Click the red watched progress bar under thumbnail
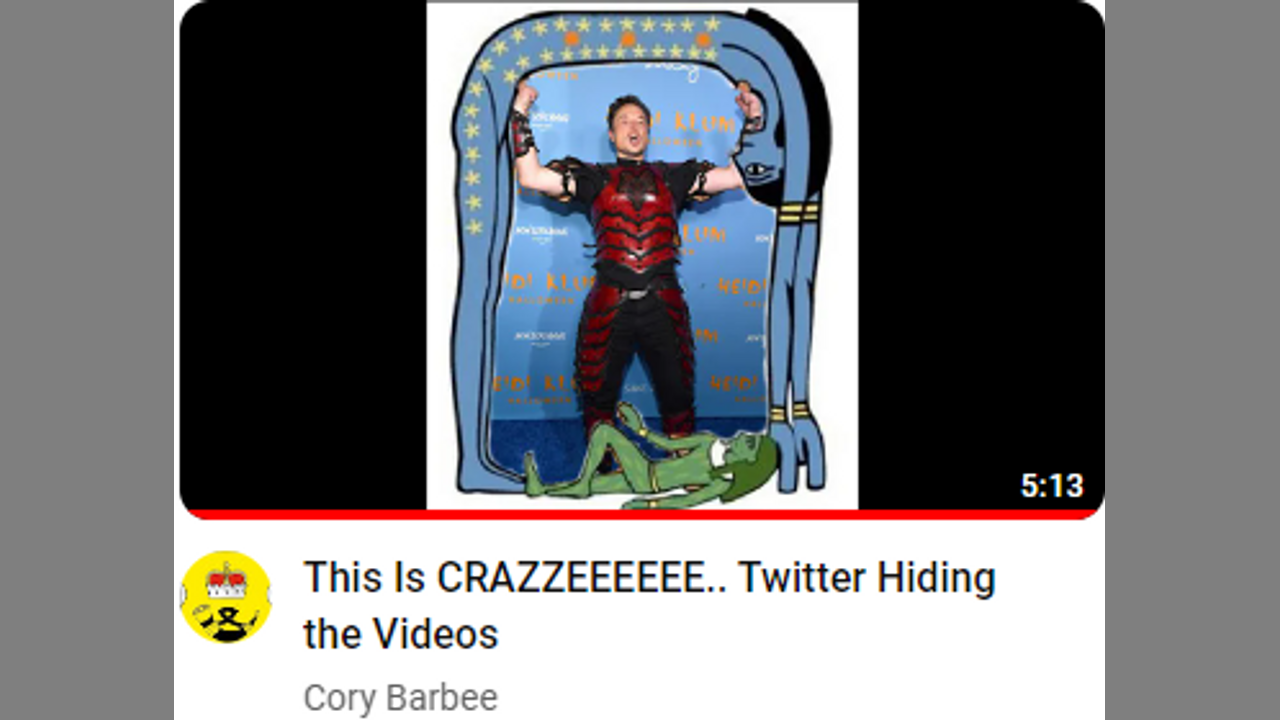This screenshot has height=720, width=1280. point(642,514)
